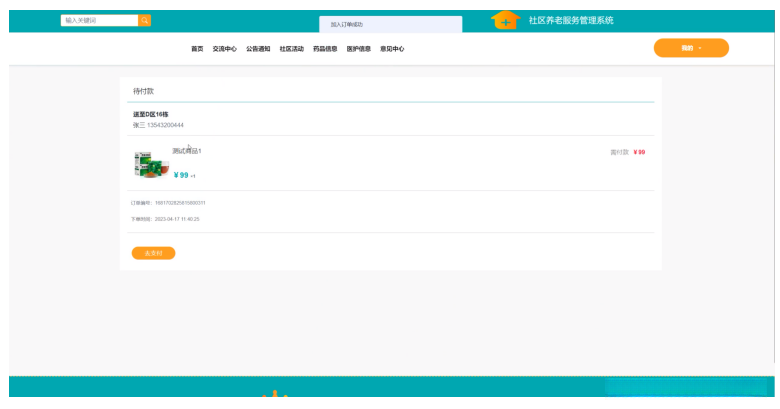Screen dimensions: 780x409
Task: Click the delivery address 送至D区16栋
Action: pos(151,114)
